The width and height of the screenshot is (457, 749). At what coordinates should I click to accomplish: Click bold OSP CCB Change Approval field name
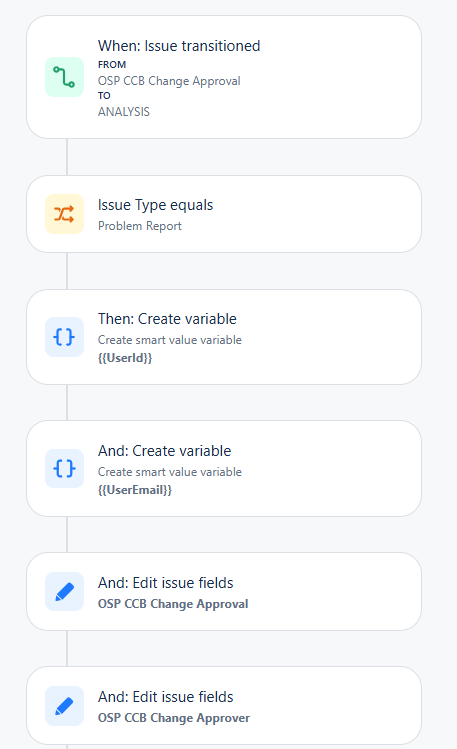click(x=173, y=604)
